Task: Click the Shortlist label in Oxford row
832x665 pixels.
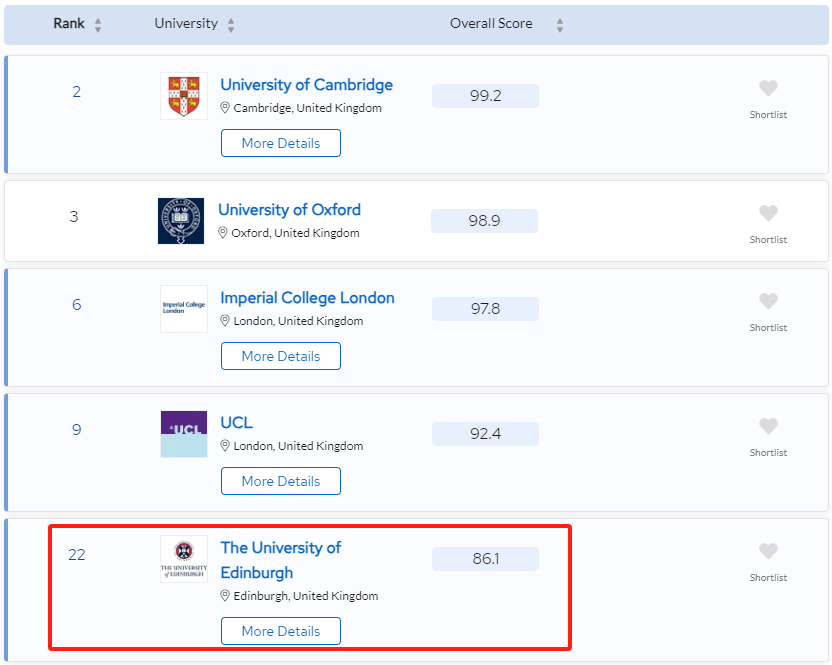Action: tap(768, 240)
